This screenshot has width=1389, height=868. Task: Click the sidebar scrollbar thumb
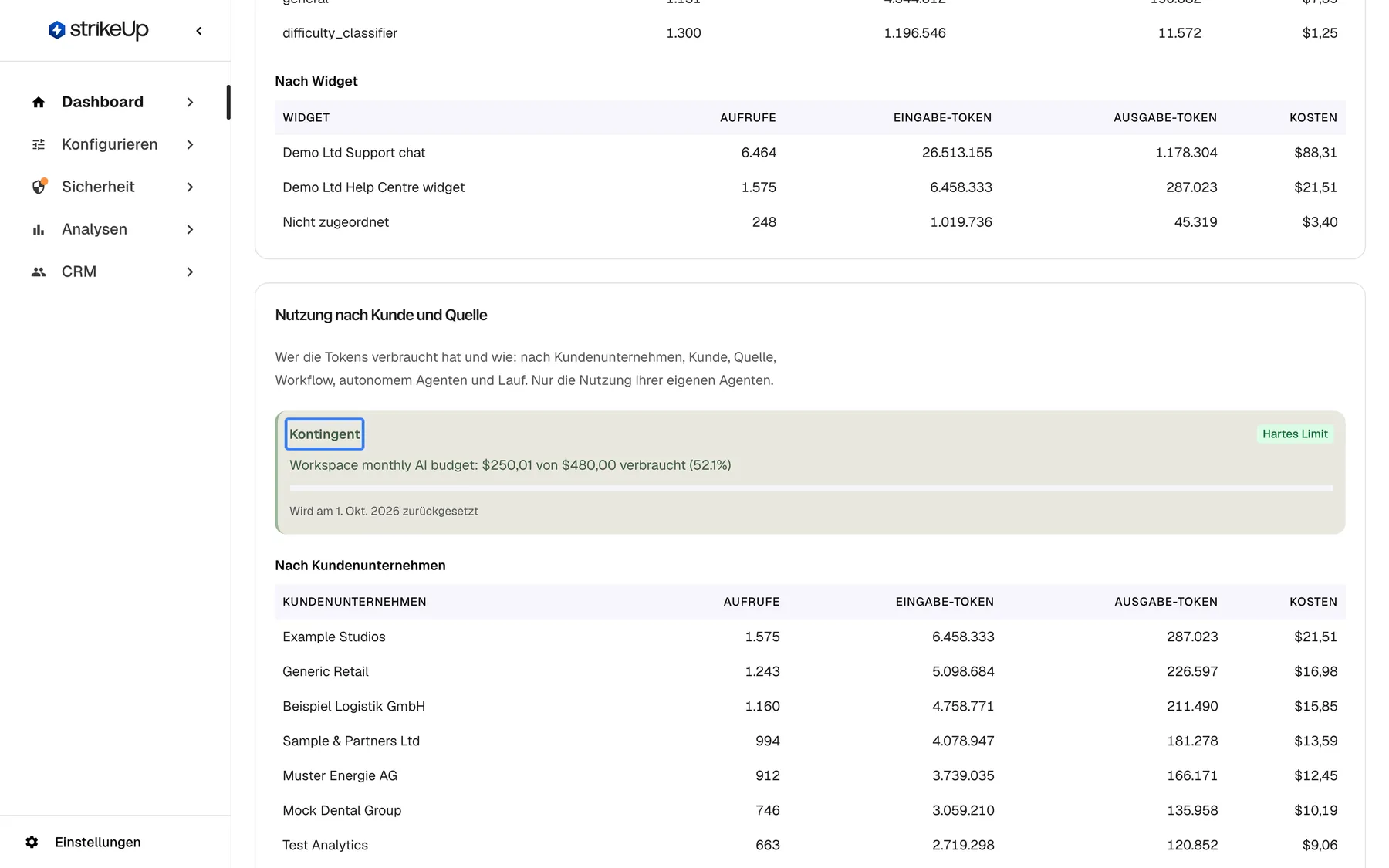(x=228, y=102)
